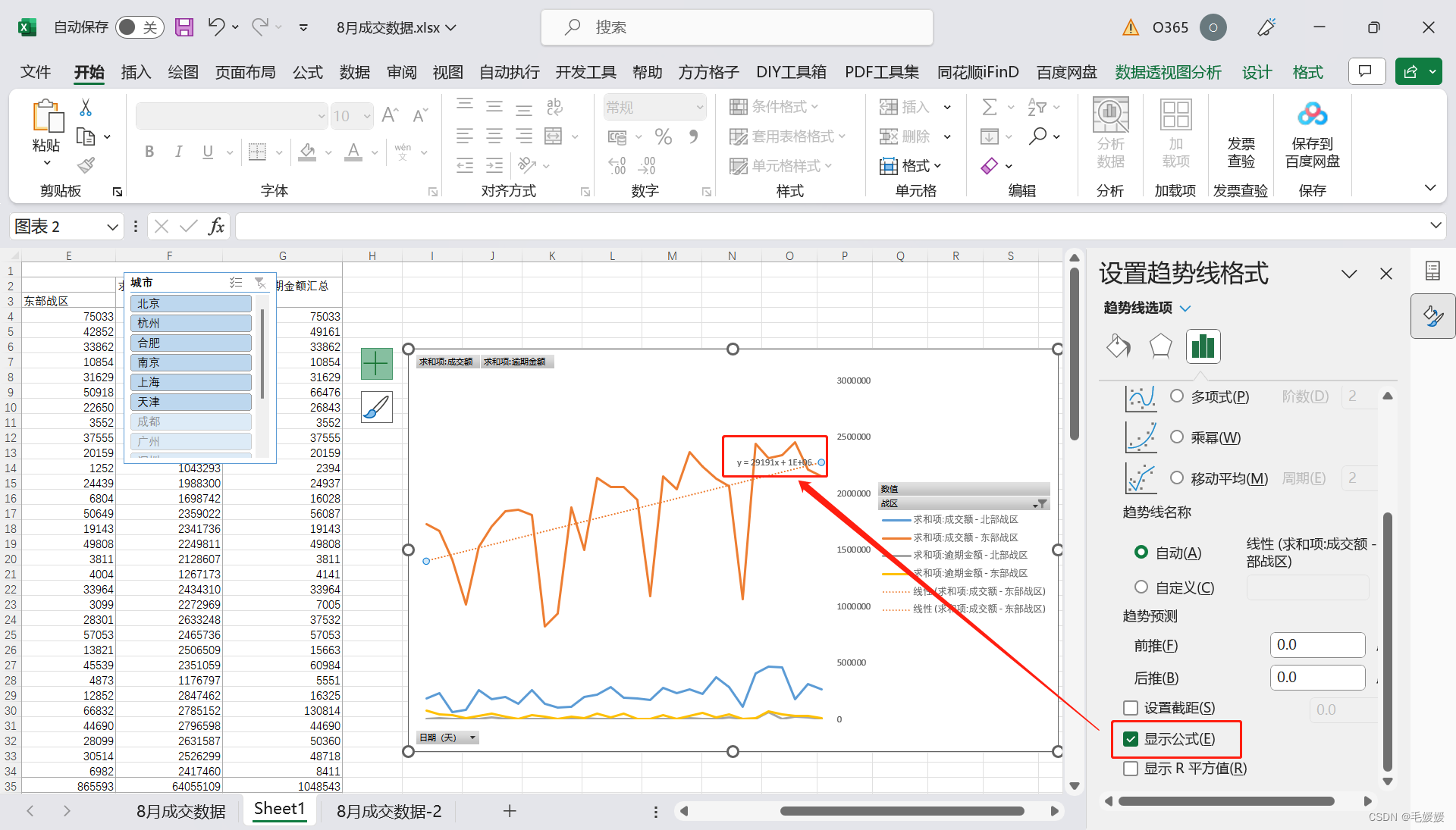1456x830 pixels.
Task: Open the Name Box dropdown
Action: [112, 227]
